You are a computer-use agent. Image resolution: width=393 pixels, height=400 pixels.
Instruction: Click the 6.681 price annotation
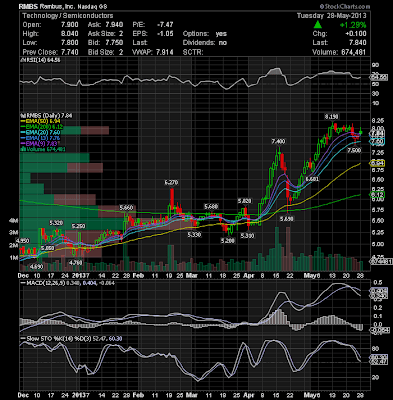click(x=312, y=179)
